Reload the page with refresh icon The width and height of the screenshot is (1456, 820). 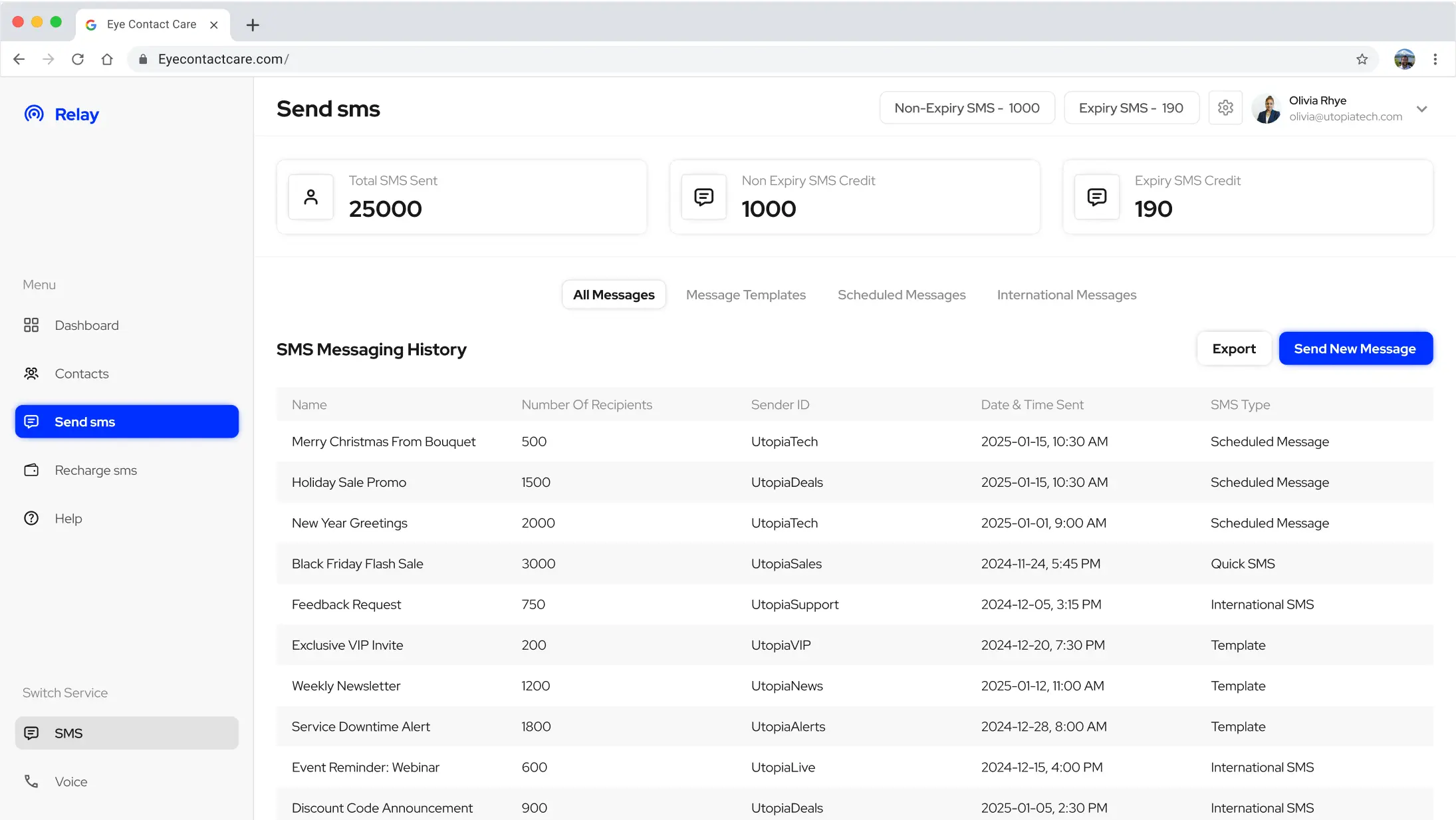78,59
